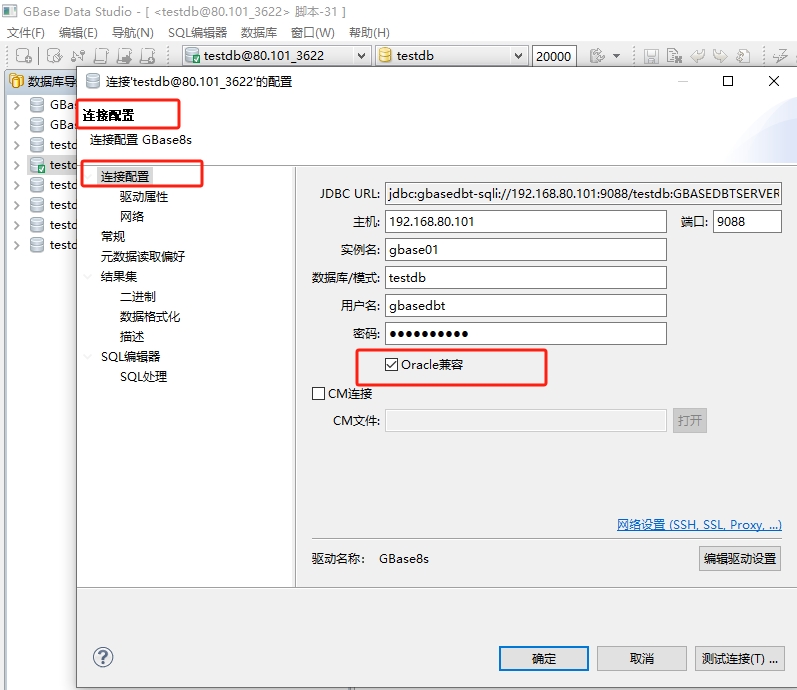The height and width of the screenshot is (690, 797).
Task: Select the 描述 tree item
Action: click(132, 337)
